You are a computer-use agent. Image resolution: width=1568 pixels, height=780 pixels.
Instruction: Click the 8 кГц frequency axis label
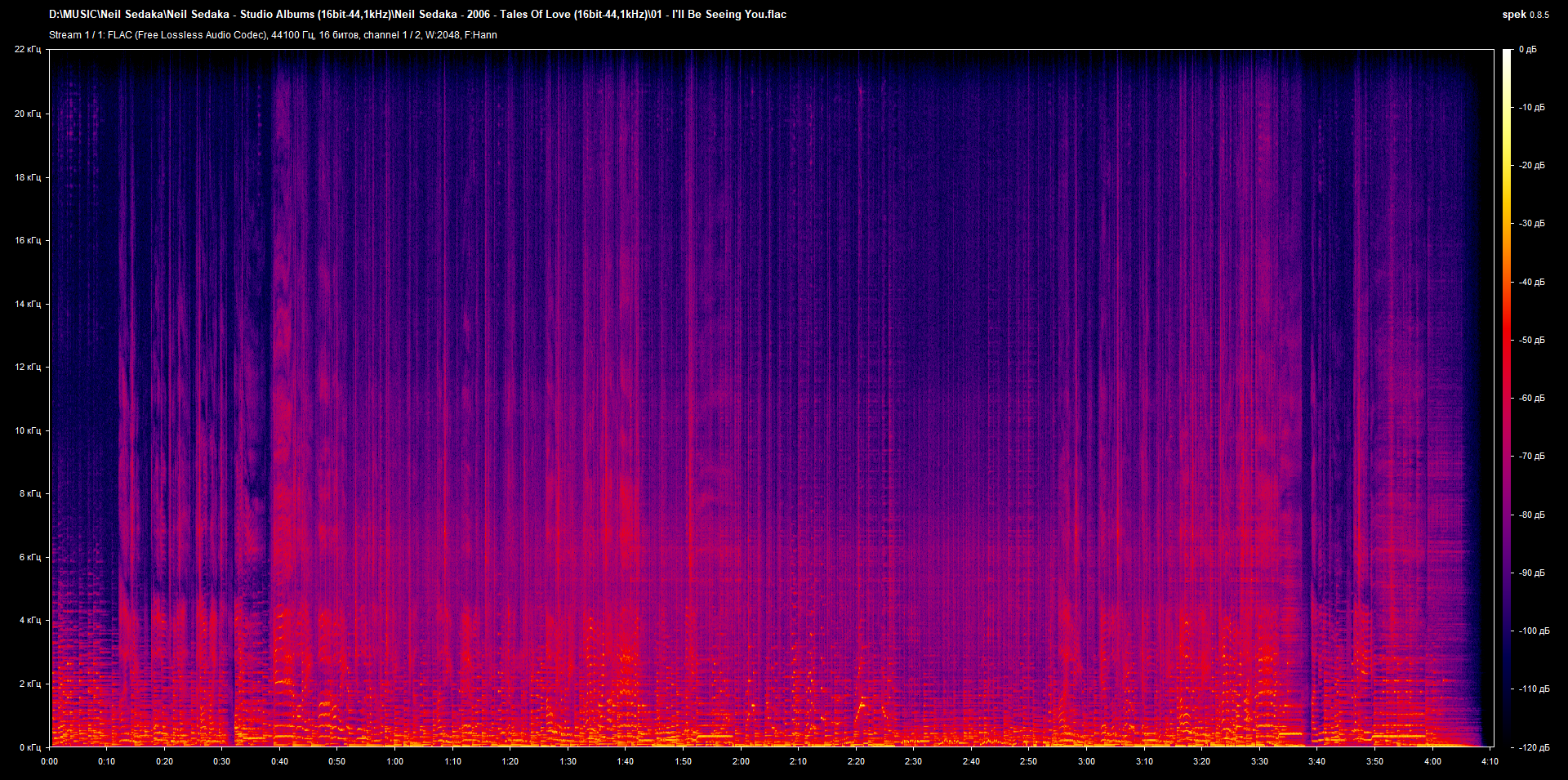[x=30, y=493]
